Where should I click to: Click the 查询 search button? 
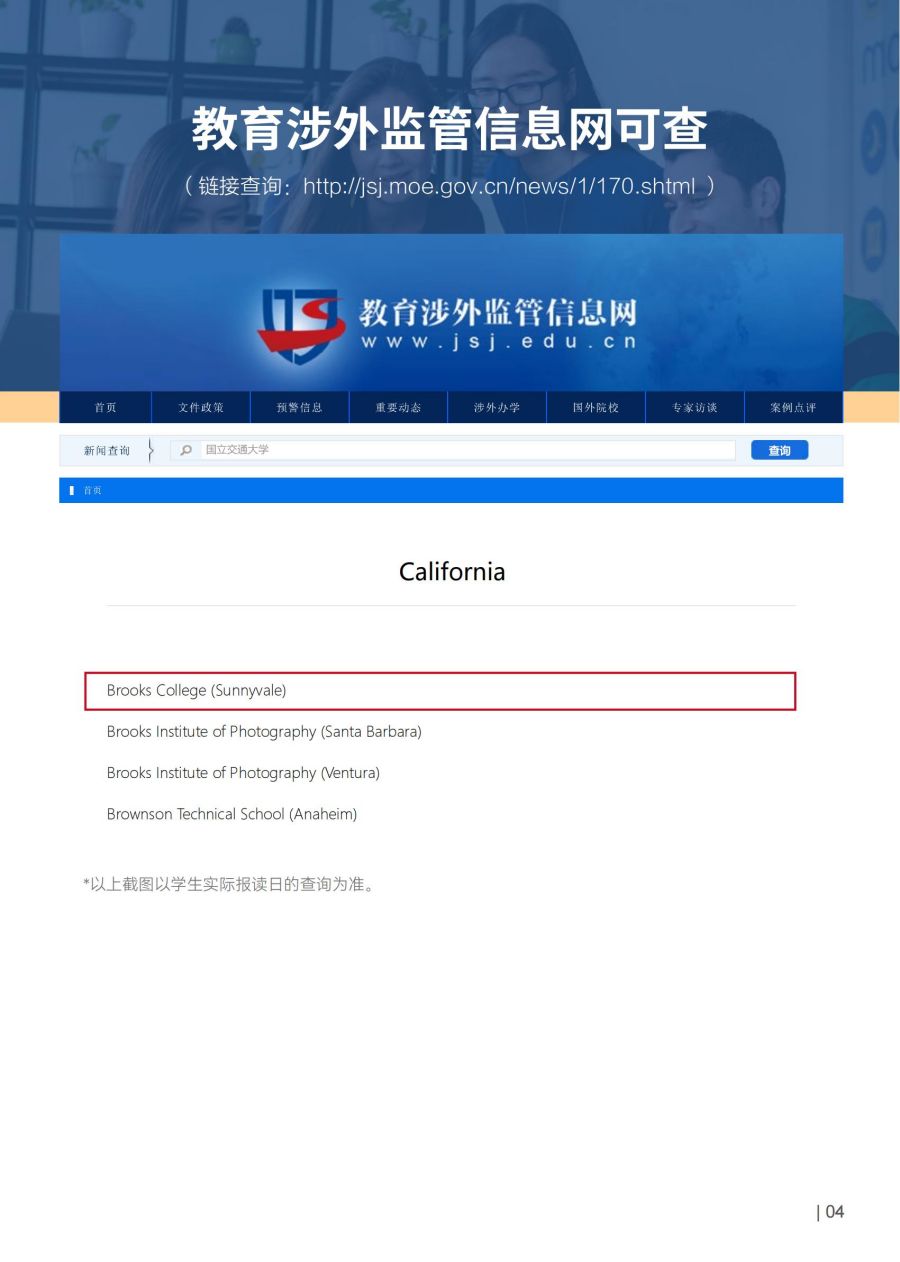[779, 451]
